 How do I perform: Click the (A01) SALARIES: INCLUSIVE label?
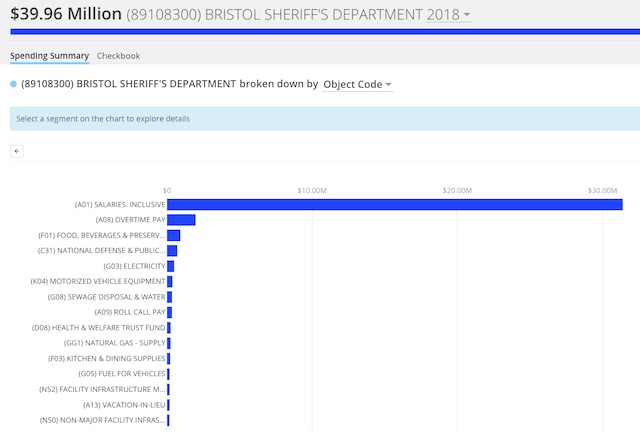click(120, 204)
